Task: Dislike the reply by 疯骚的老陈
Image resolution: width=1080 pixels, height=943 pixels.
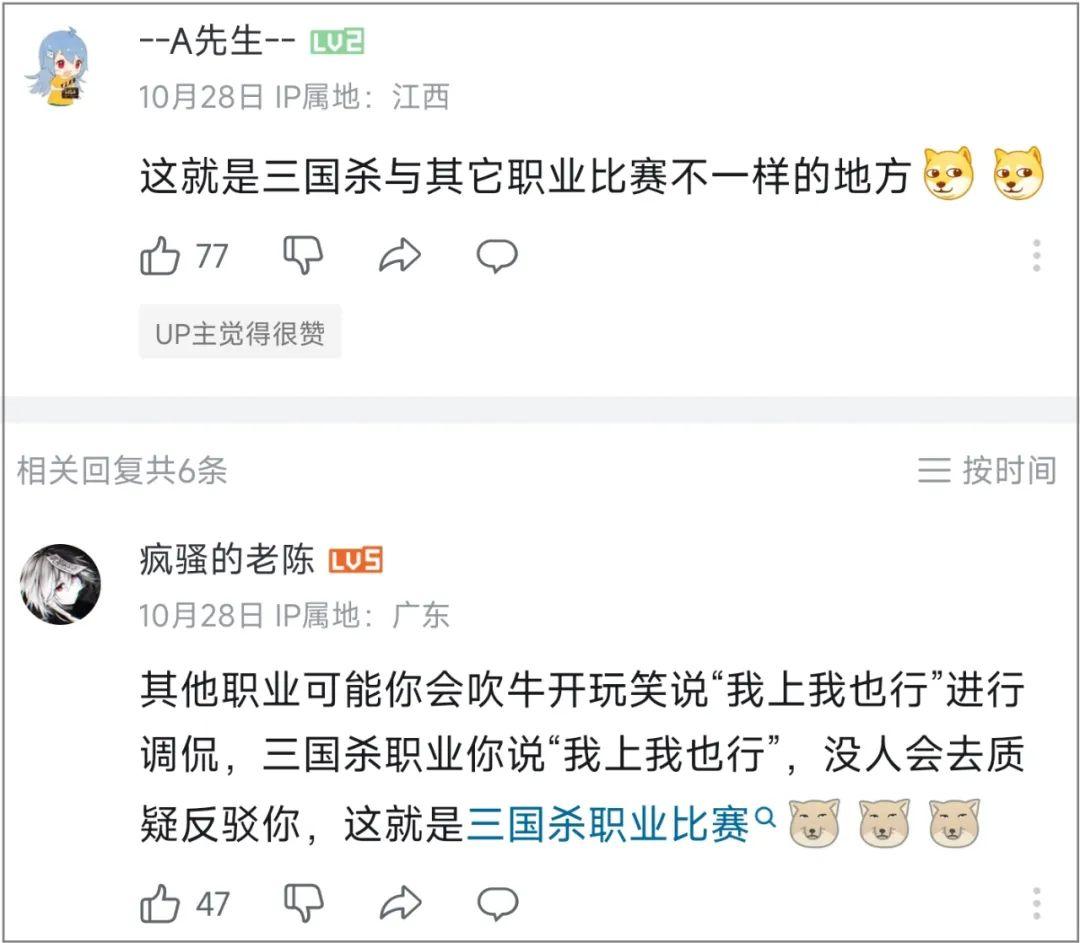Action: (x=303, y=903)
